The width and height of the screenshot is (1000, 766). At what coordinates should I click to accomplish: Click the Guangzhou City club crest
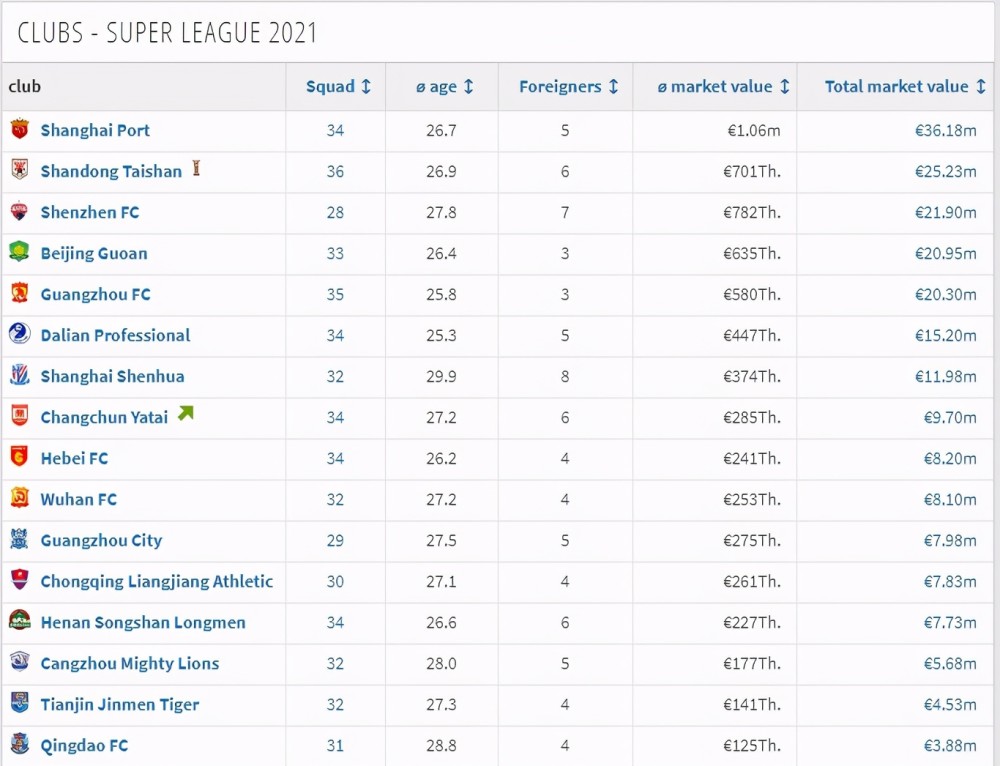[20, 539]
